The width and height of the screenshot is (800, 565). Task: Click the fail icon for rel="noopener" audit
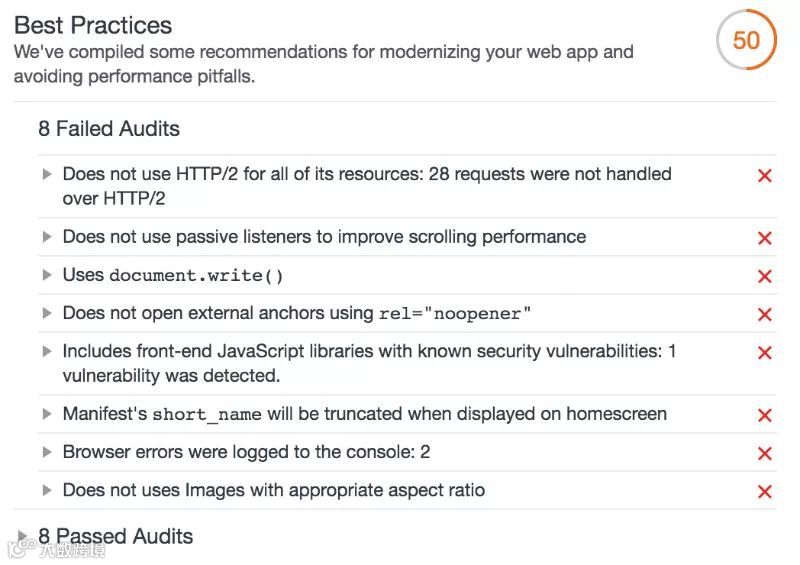coord(765,314)
